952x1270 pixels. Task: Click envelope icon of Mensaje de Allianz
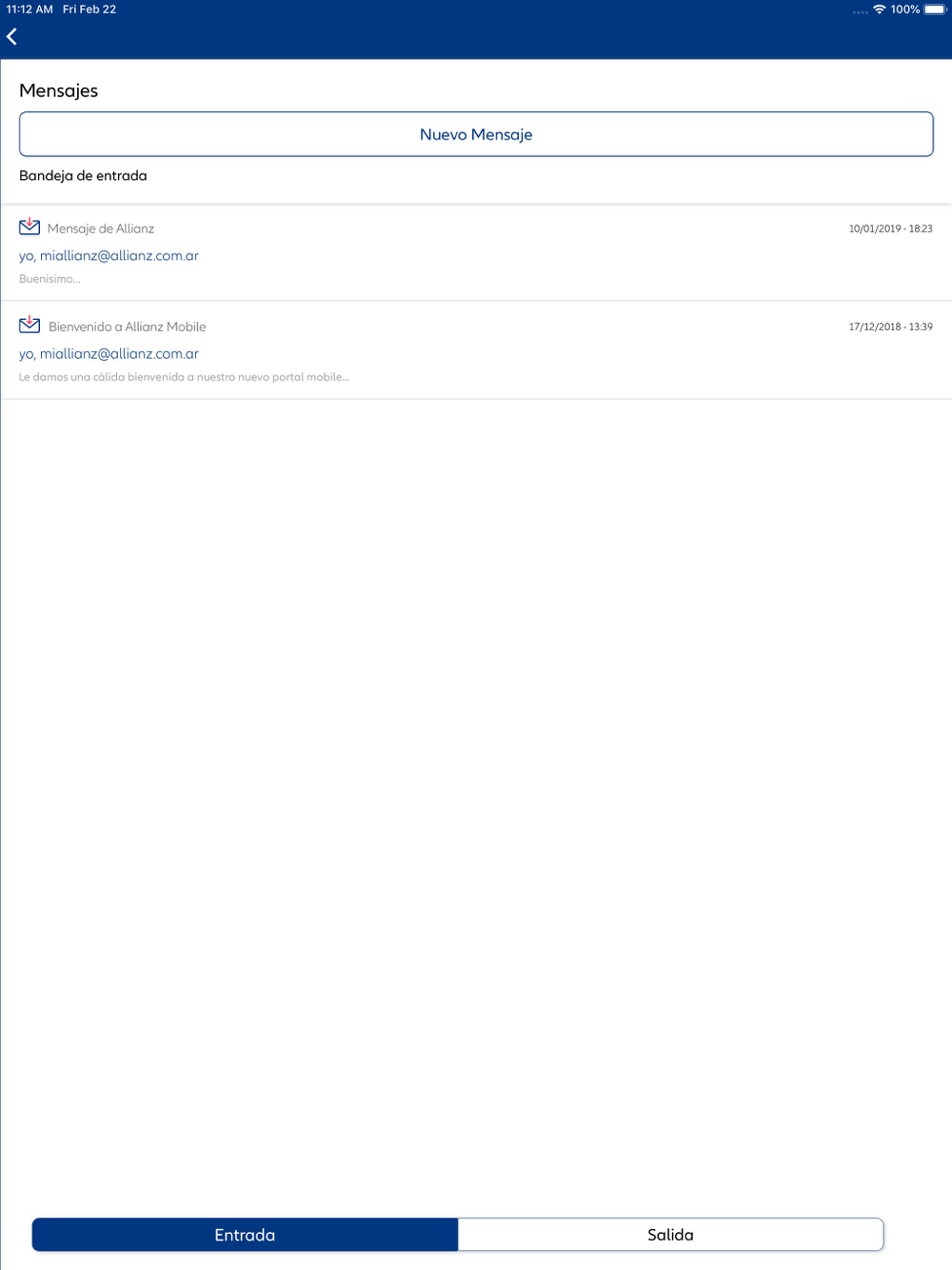click(30, 226)
